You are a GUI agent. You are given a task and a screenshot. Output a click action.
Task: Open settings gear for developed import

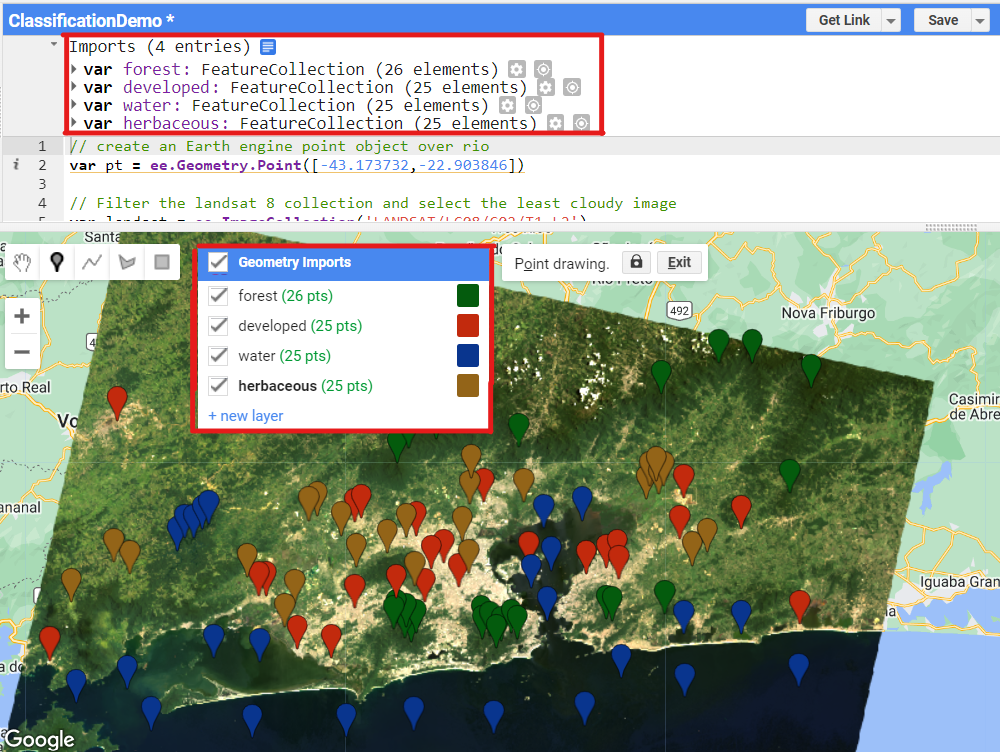[x=545, y=87]
